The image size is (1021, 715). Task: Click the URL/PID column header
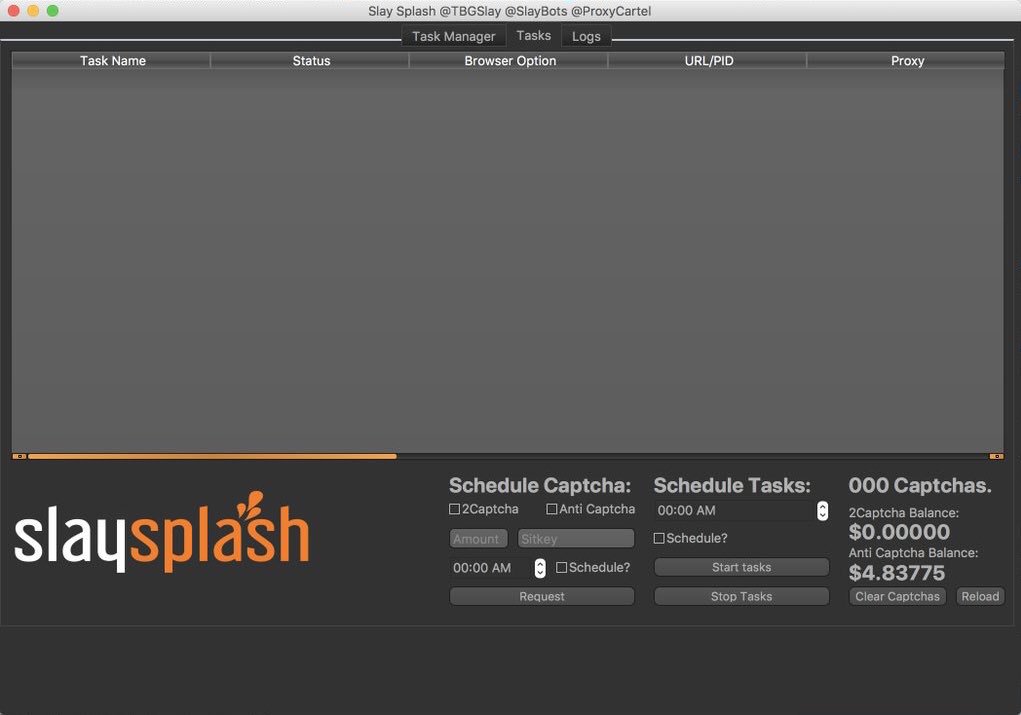(708, 61)
